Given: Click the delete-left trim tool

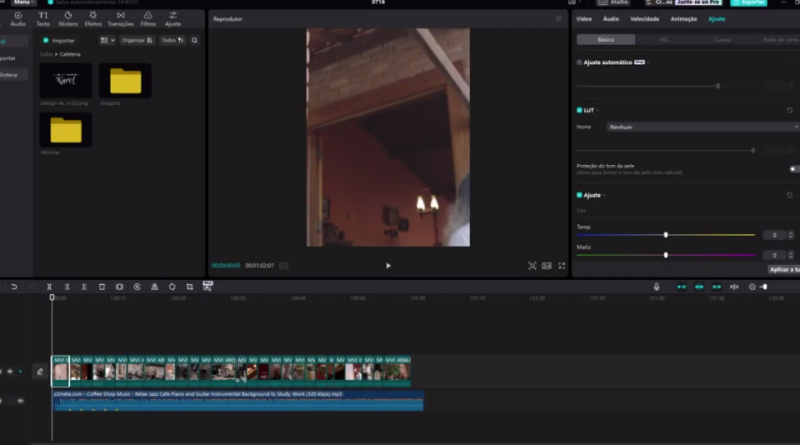Looking at the screenshot, I should coord(67,287).
